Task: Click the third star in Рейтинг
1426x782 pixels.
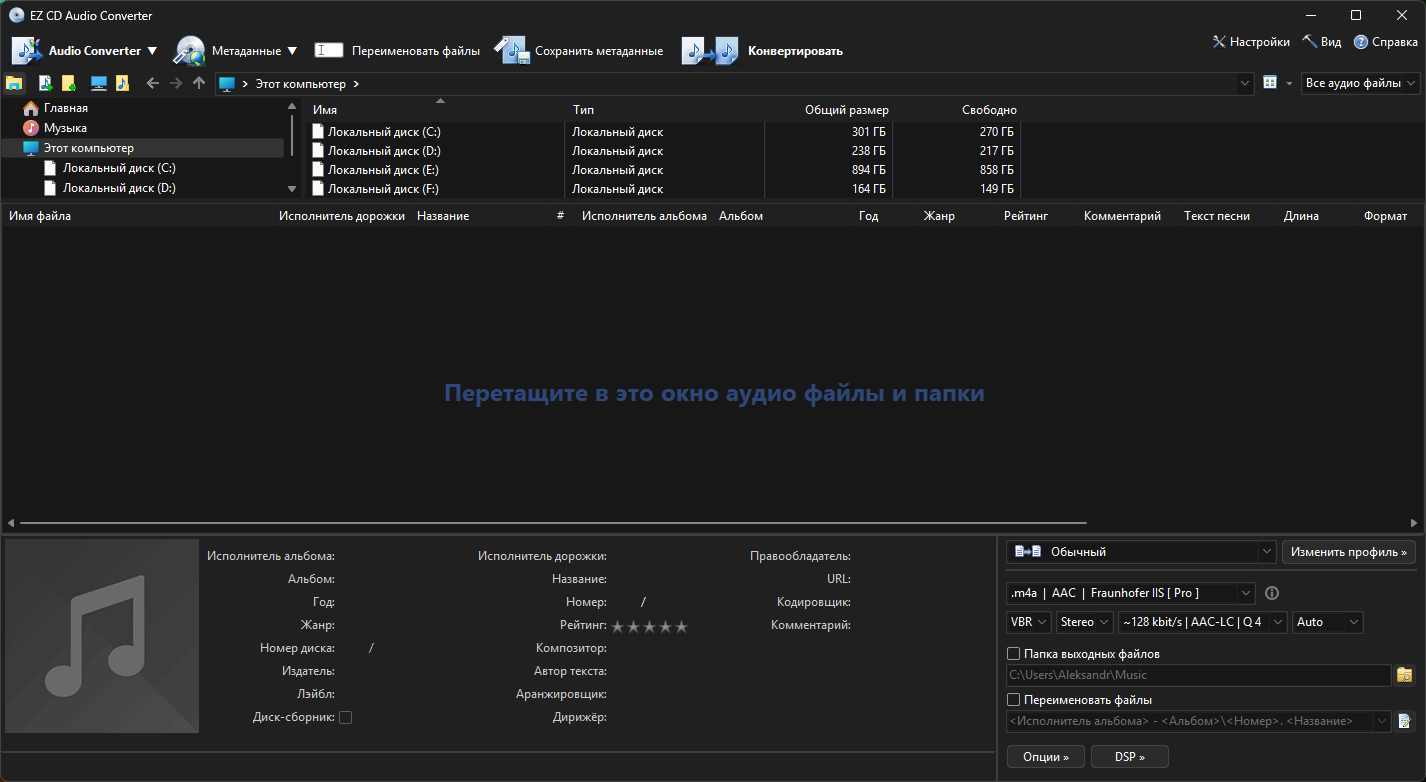Action: pyautogui.click(x=650, y=627)
